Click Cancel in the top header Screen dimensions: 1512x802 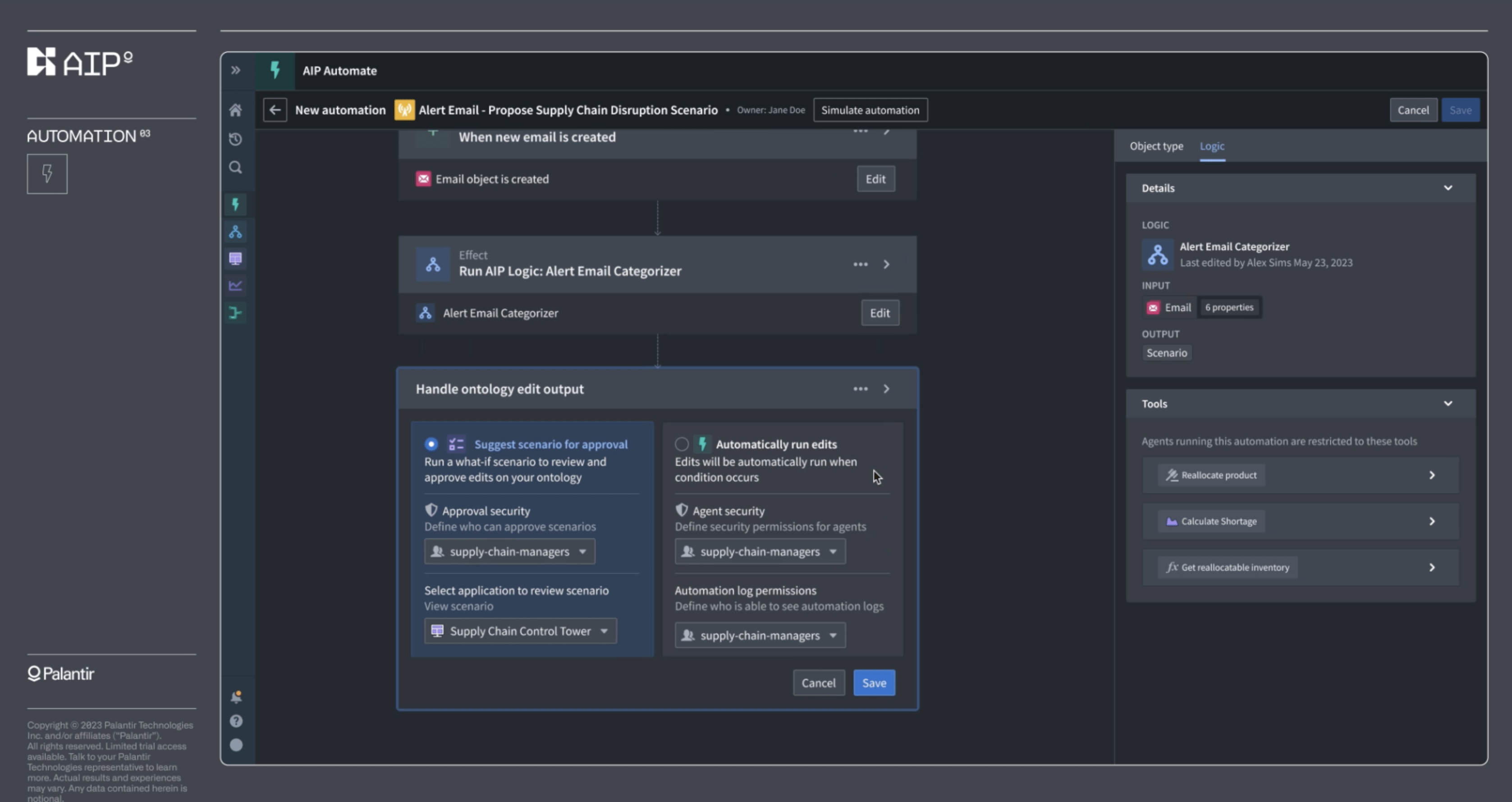1413,110
